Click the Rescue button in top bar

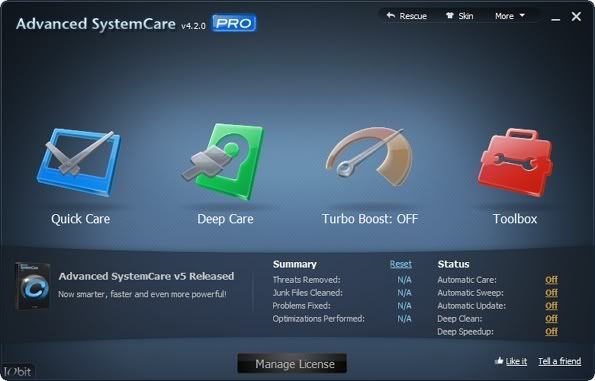pyautogui.click(x=406, y=16)
